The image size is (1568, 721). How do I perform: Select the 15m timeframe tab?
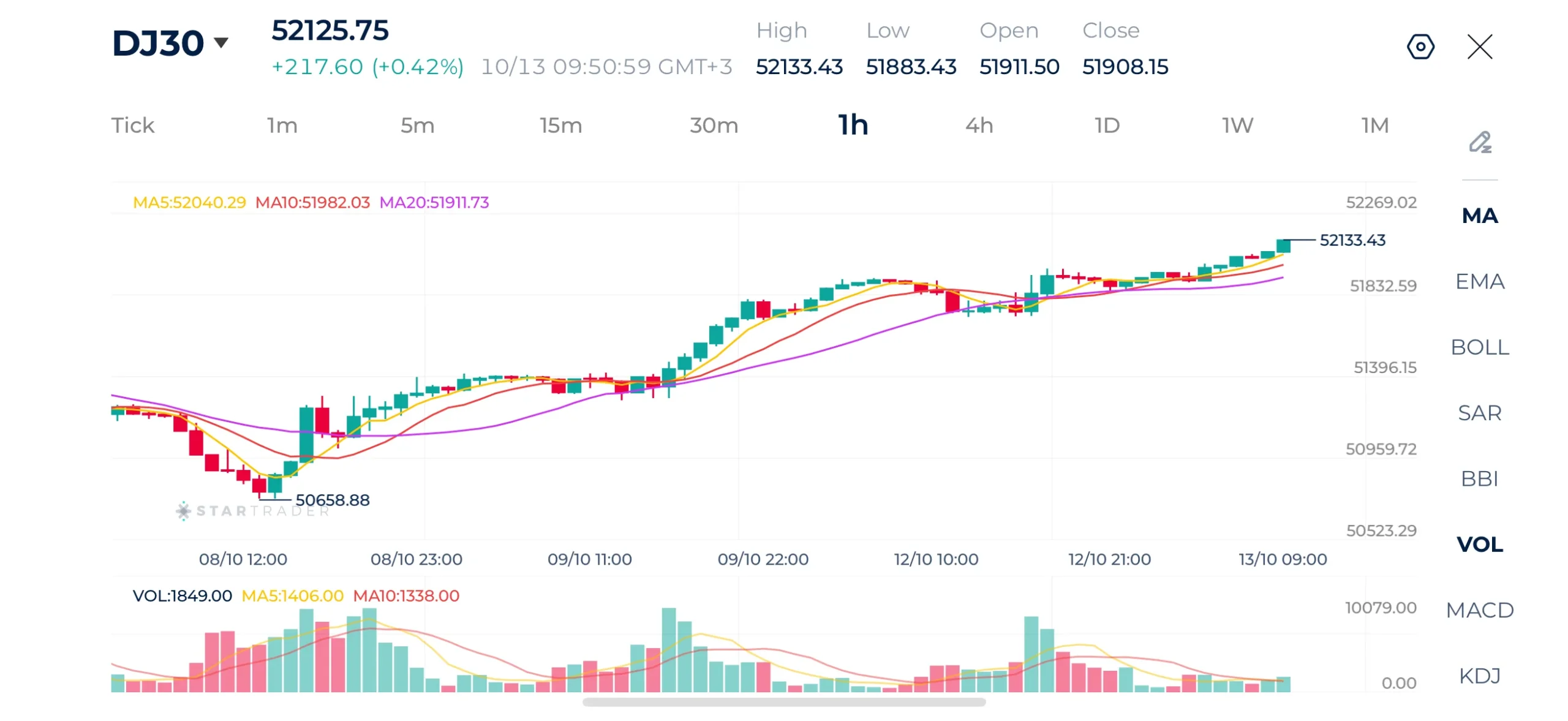click(x=560, y=126)
